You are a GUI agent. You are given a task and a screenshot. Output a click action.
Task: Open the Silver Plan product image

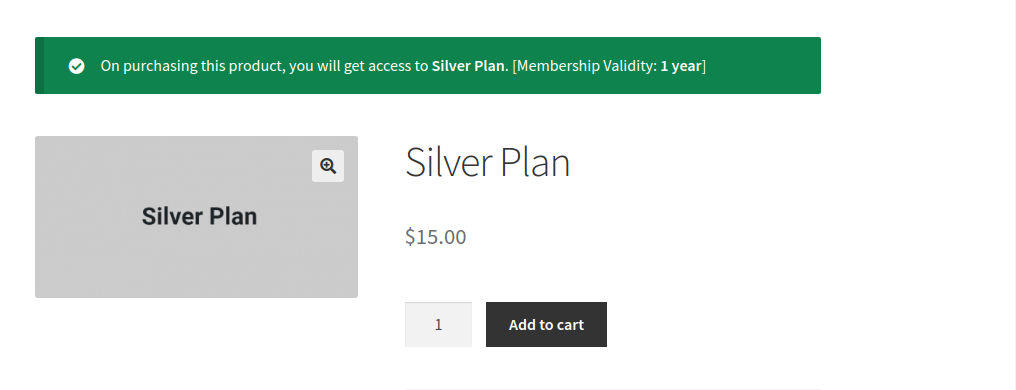tap(196, 217)
